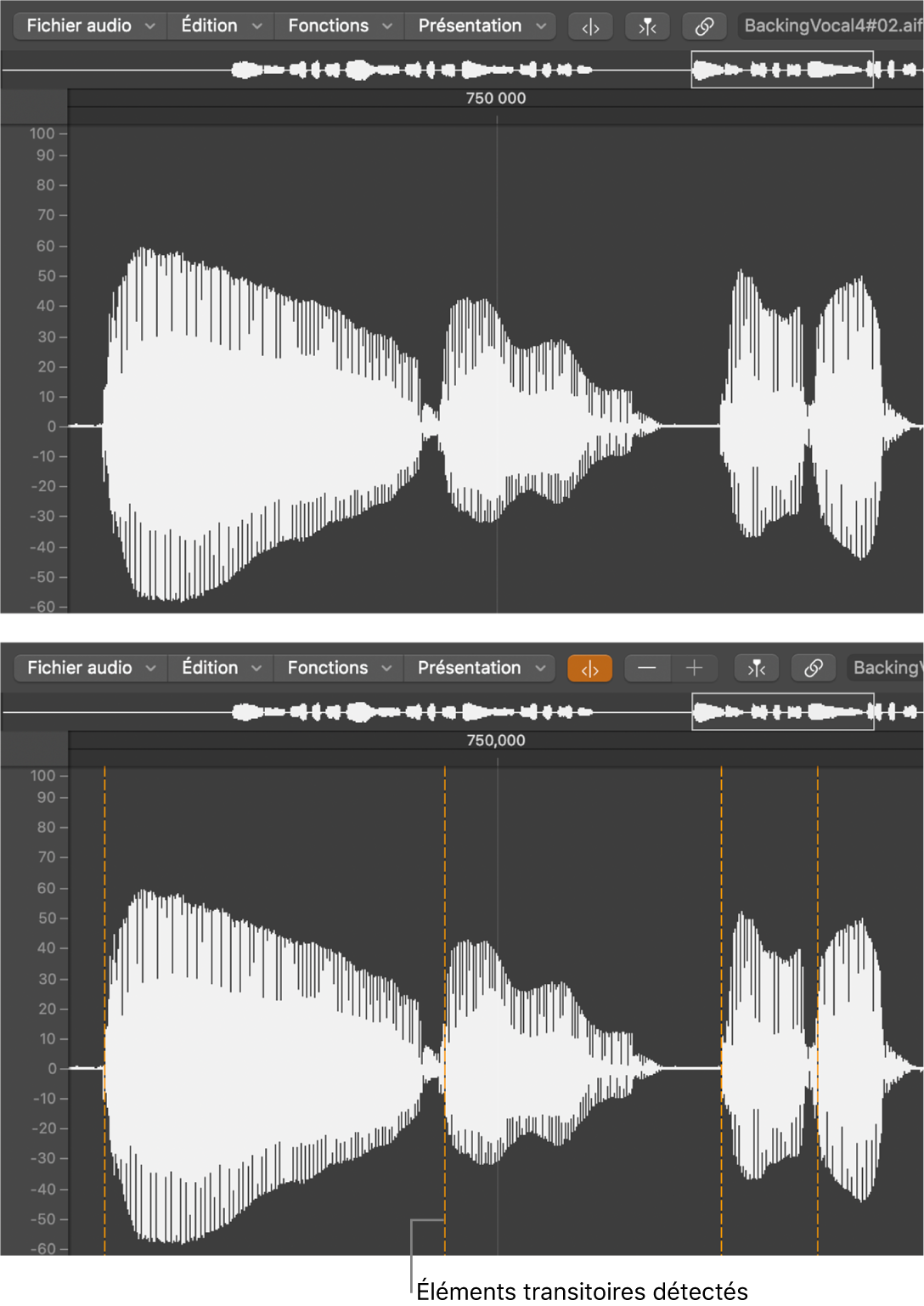Click the minus icon to reduce transients

pyautogui.click(x=648, y=668)
